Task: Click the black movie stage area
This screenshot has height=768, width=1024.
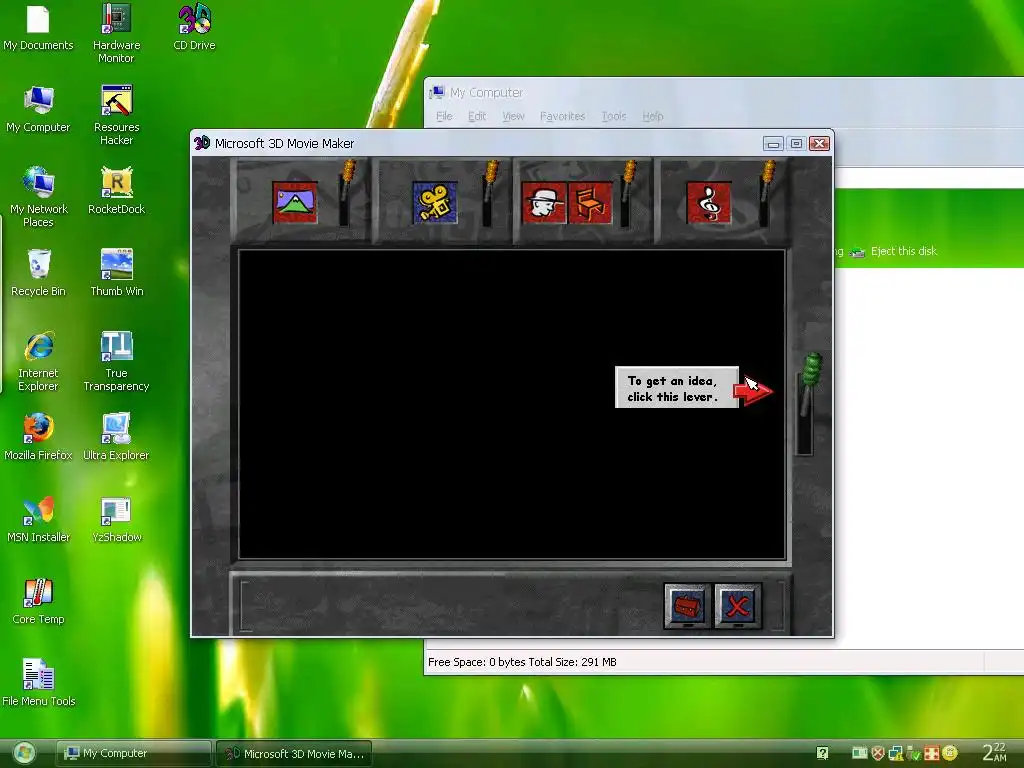Action: point(512,404)
